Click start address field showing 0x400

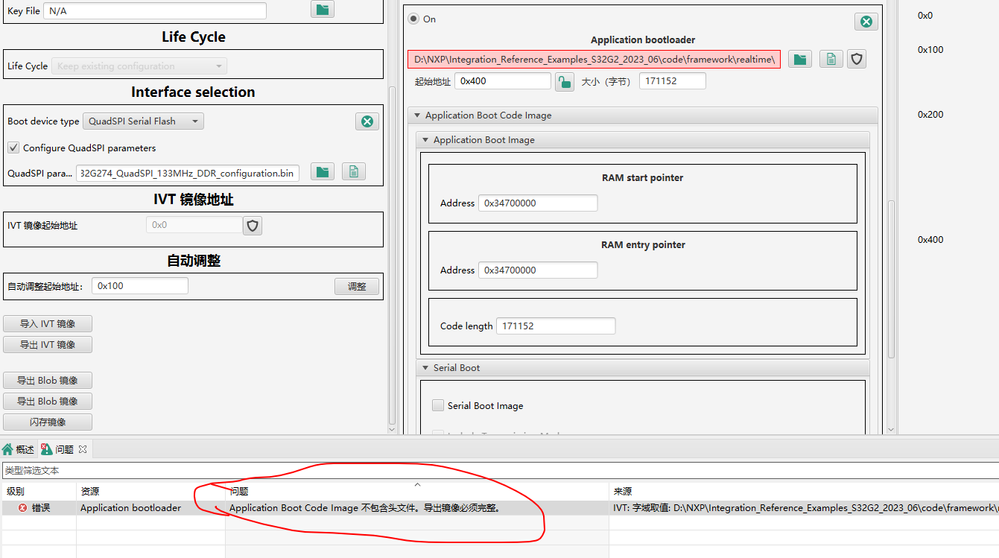coord(503,81)
